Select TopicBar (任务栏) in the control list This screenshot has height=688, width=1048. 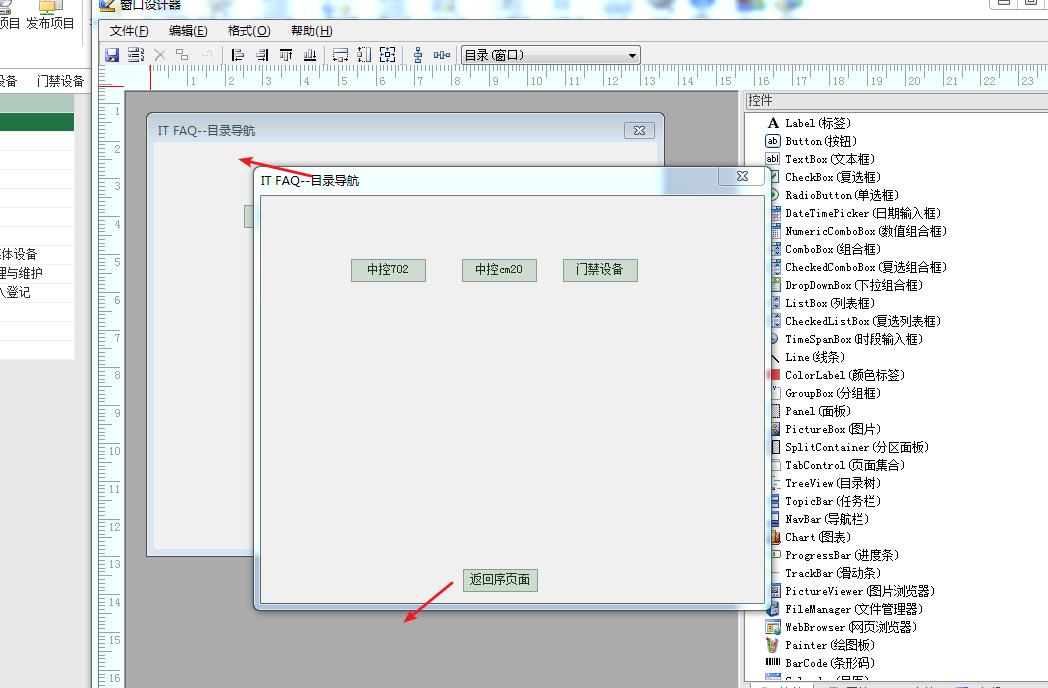(832, 501)
